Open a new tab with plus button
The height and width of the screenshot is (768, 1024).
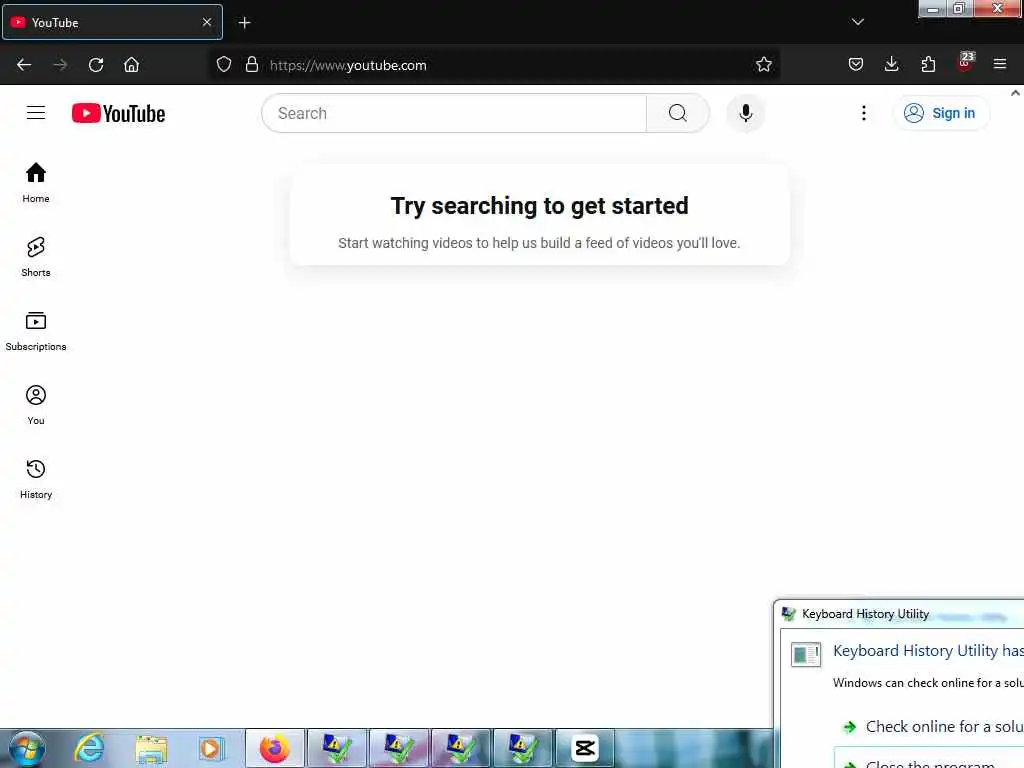244,23
